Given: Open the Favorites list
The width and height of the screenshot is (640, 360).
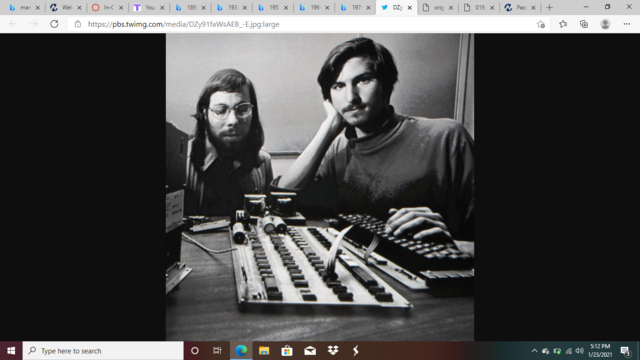Looking at the screenshot, I should [x=563, y=24].
